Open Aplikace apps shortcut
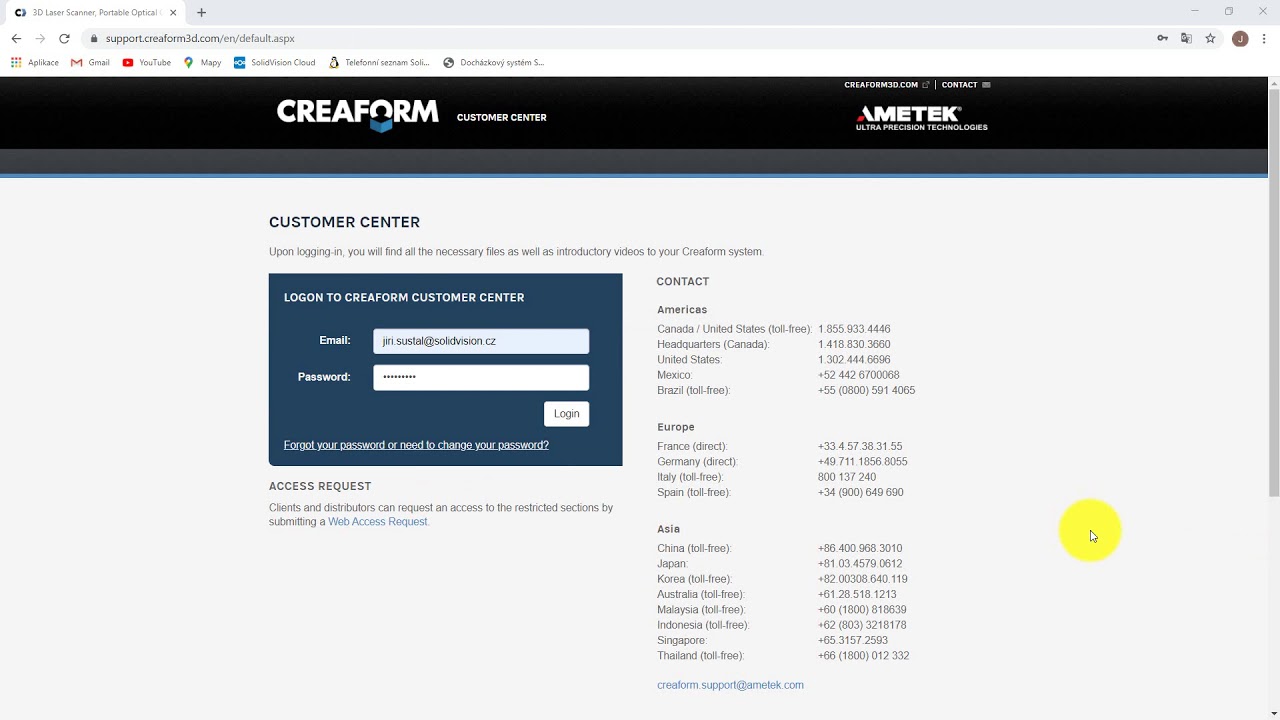 tap(35, 62)
